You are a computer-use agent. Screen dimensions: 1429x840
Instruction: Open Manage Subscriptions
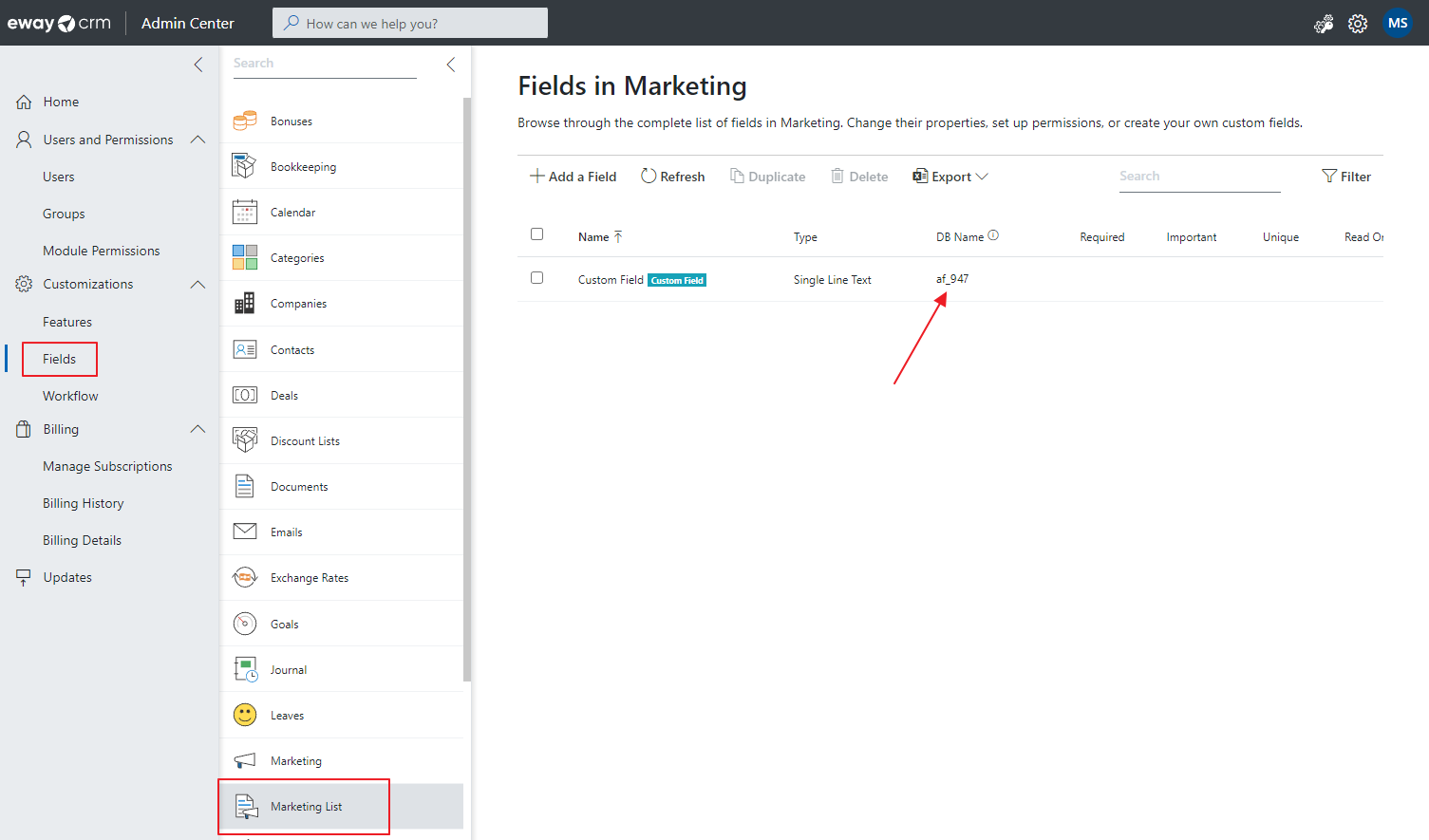[107, 466]
